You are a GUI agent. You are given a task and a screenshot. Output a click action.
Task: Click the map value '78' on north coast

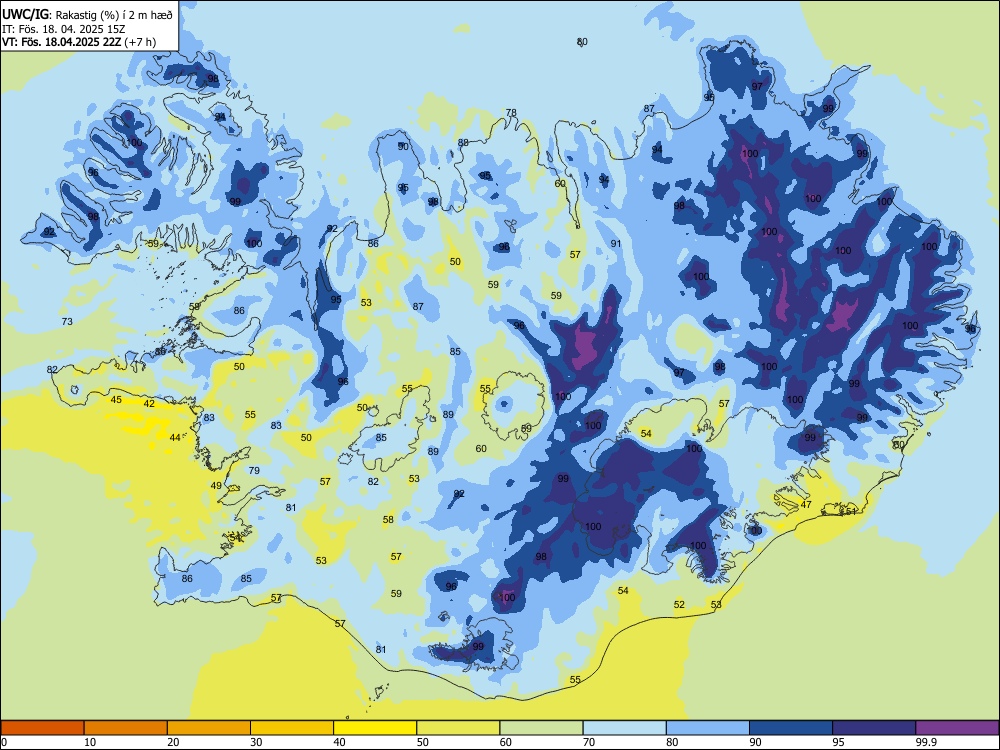click(x=511, y=113)
